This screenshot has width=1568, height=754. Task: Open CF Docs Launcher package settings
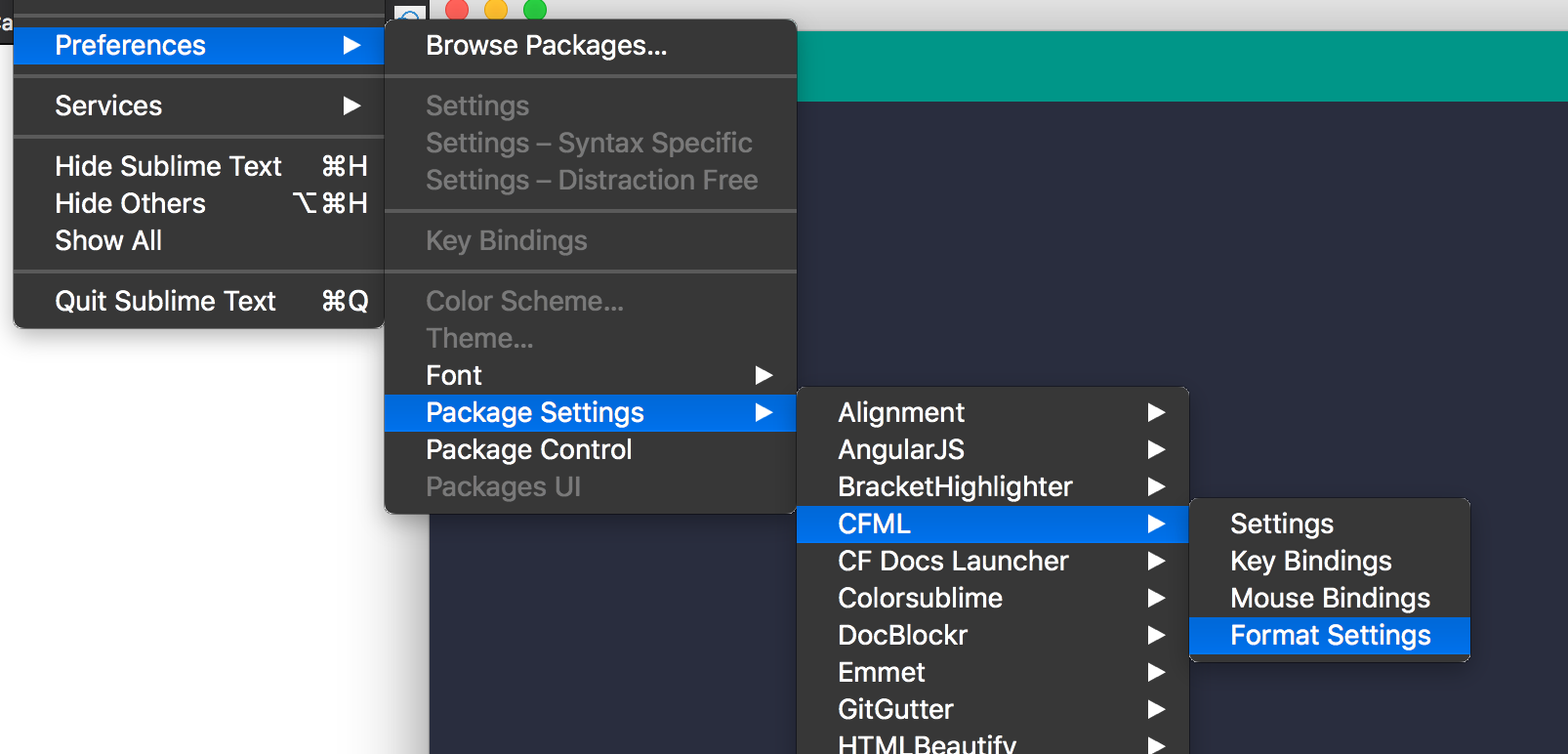(993, 562)
